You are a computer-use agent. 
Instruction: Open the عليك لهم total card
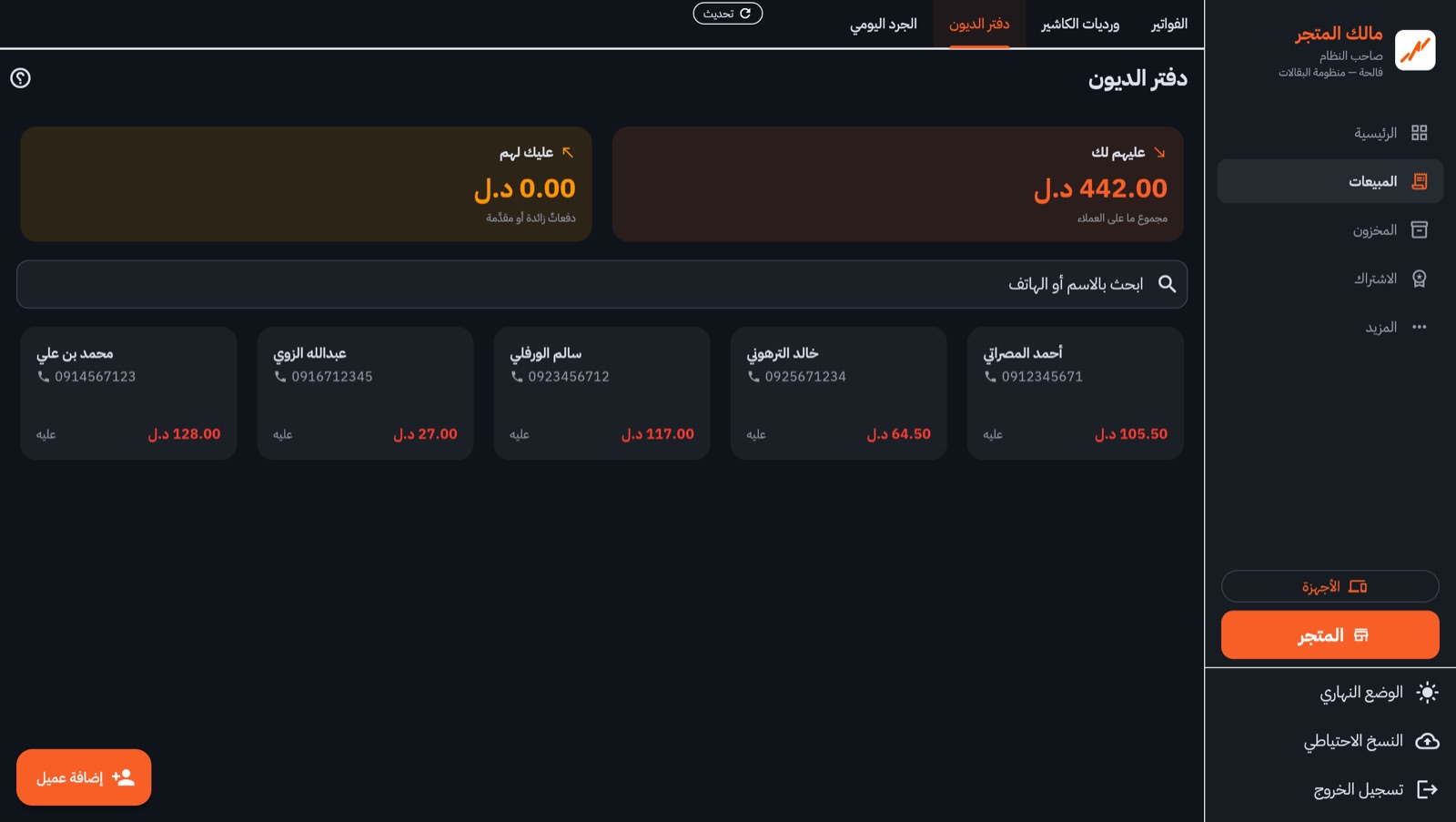click(x=306, y=184)
